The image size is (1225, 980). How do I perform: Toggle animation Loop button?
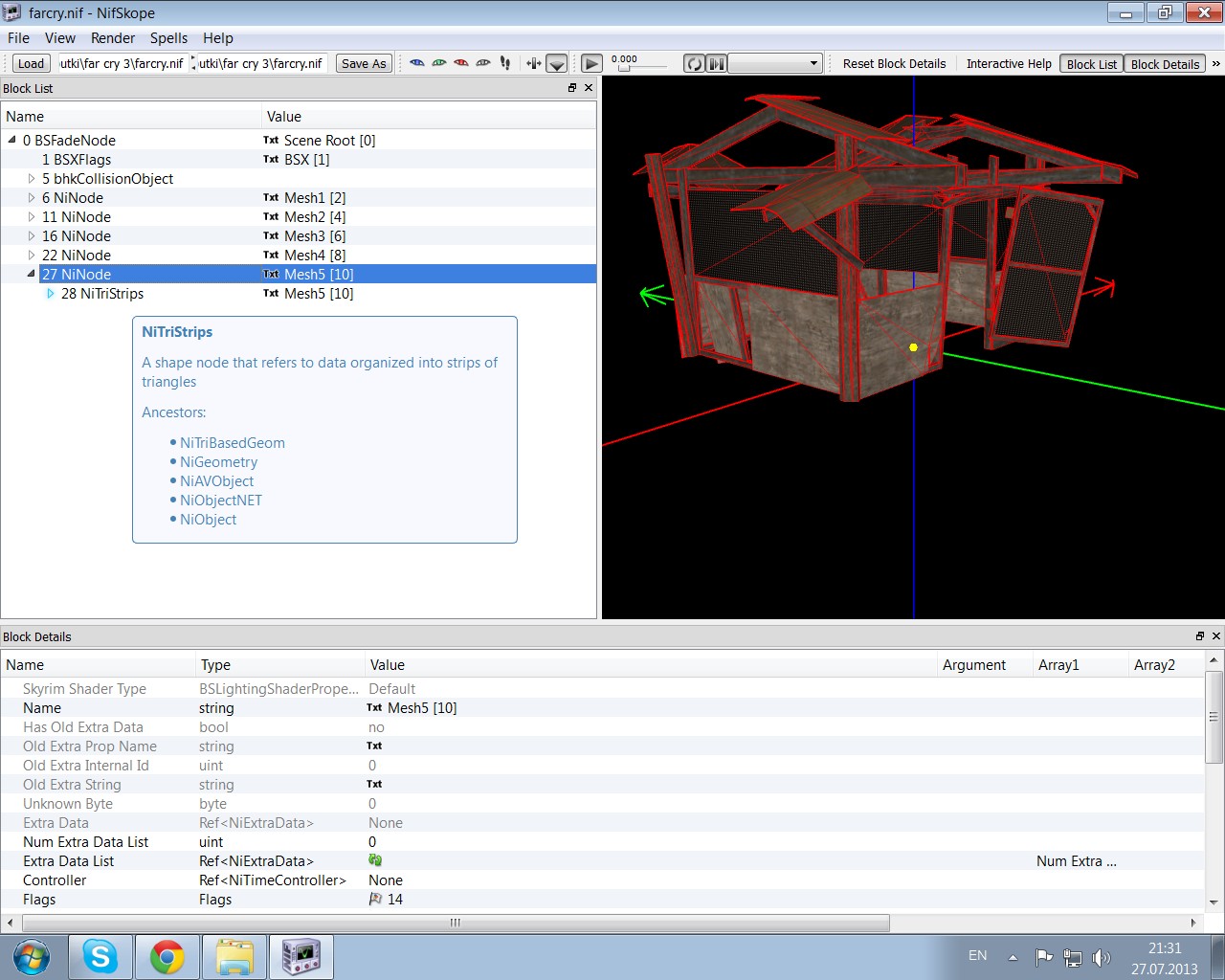tap(694, 64)
